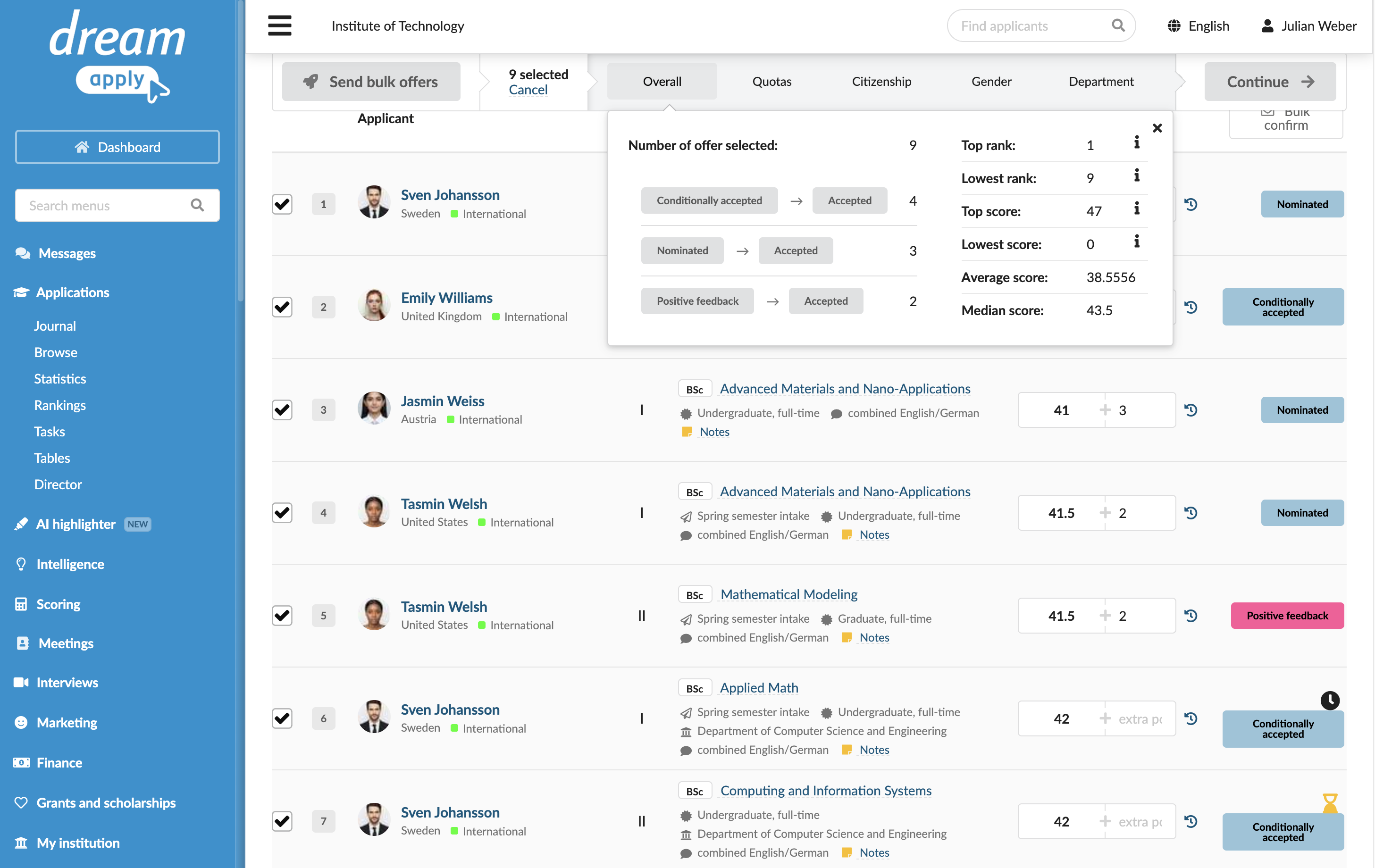Click the user icon beside Julian Weber
Viewport: 1375px width, 868px height.
1267,25
